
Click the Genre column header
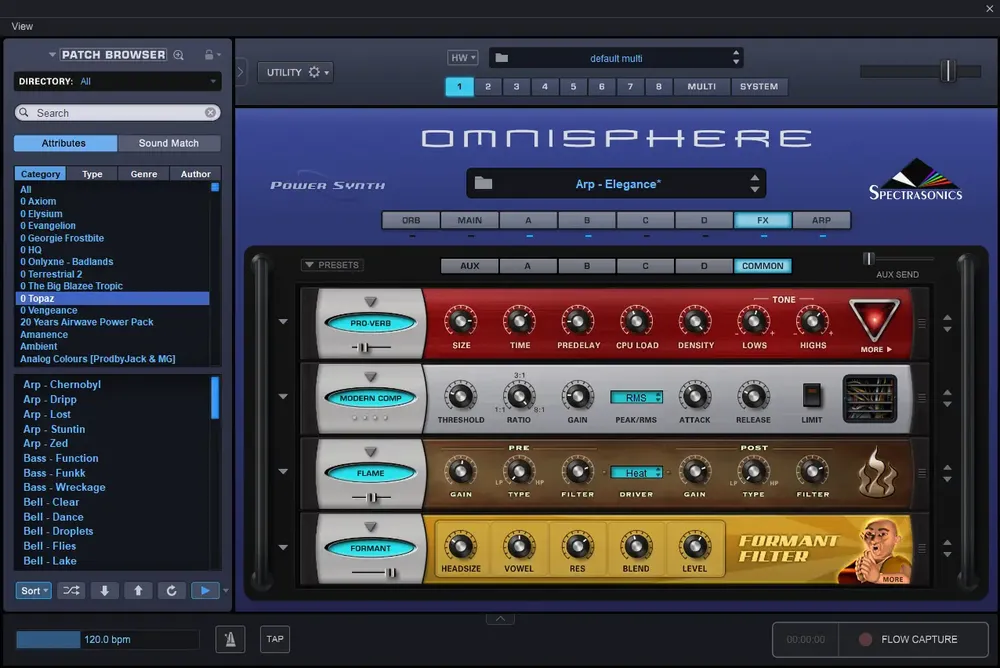pyautogui.click(x=143, y=174)
